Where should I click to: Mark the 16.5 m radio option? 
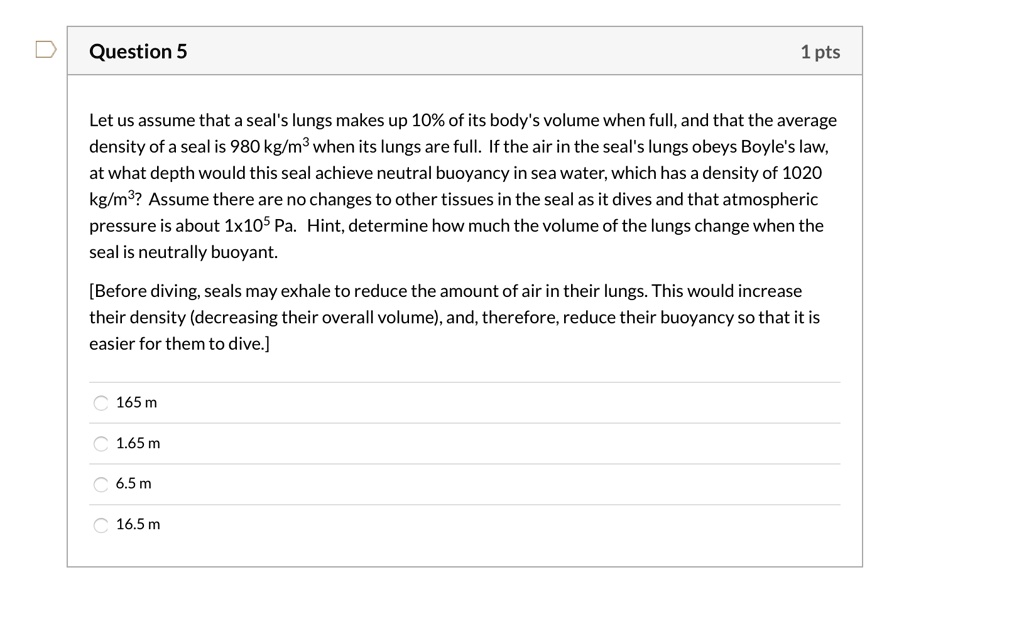point(101,525)
